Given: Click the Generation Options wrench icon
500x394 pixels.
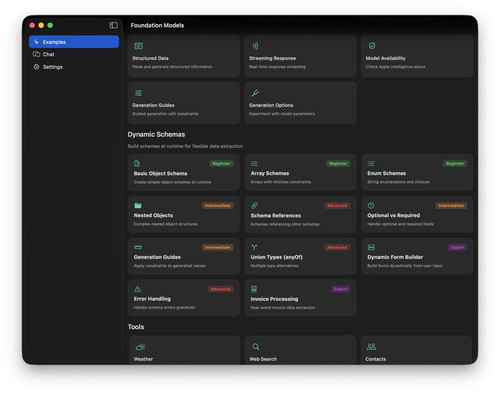Looking at the screenshot, I should [255, 93].
